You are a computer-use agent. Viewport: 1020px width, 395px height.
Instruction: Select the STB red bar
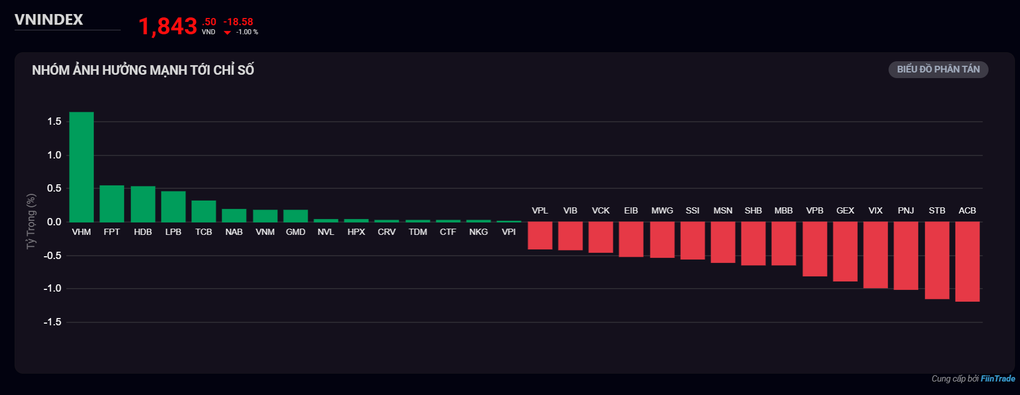937,260
